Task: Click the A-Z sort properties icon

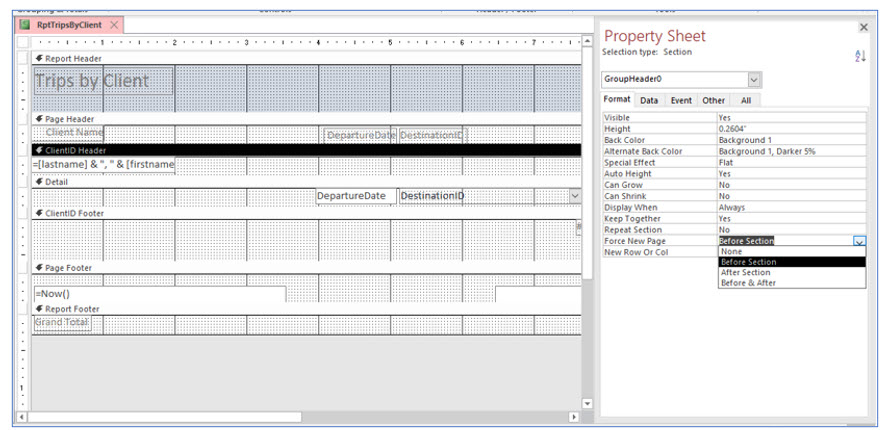Action: point(860,56)
